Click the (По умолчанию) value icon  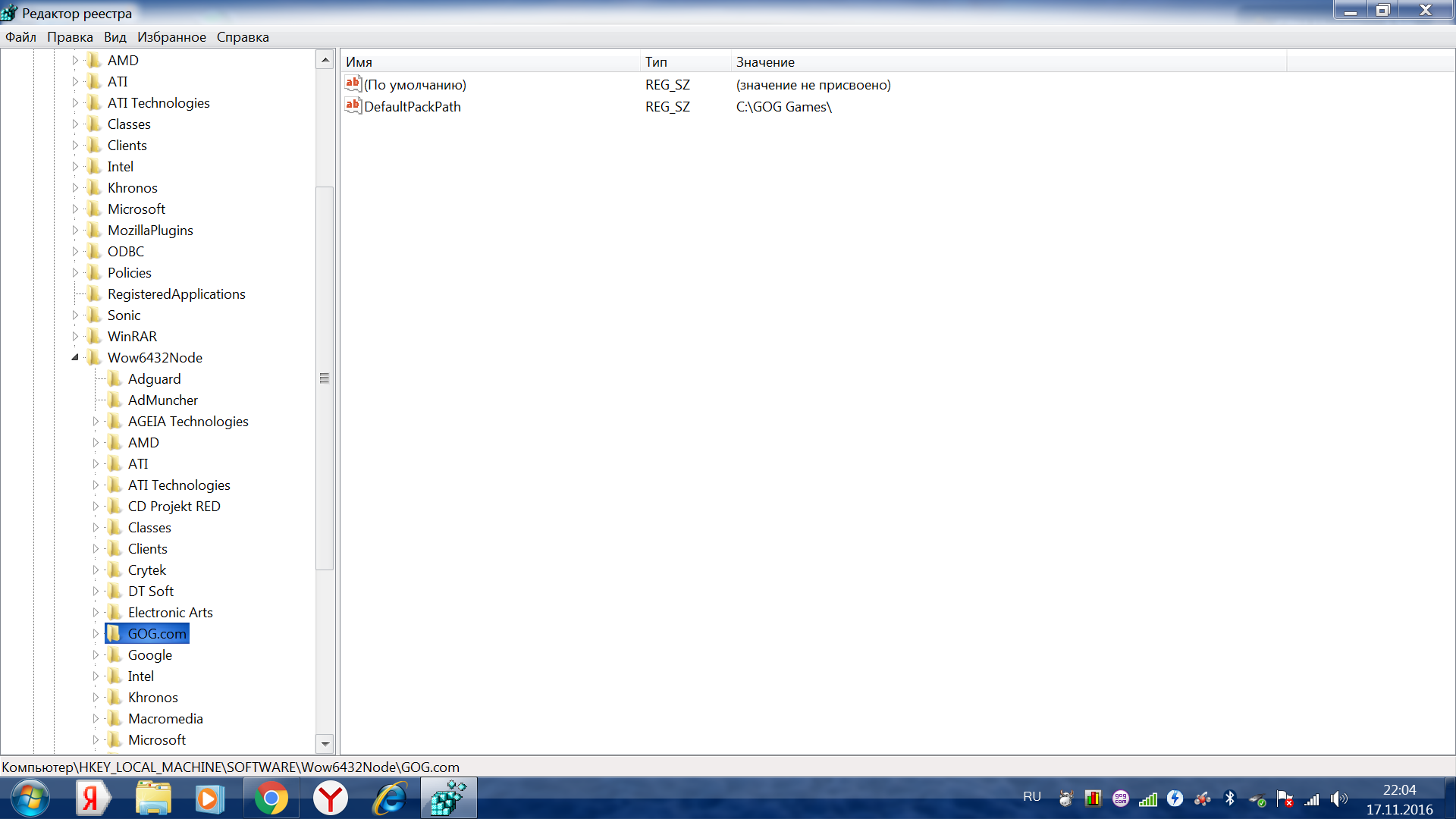click(x=353, y=84)
